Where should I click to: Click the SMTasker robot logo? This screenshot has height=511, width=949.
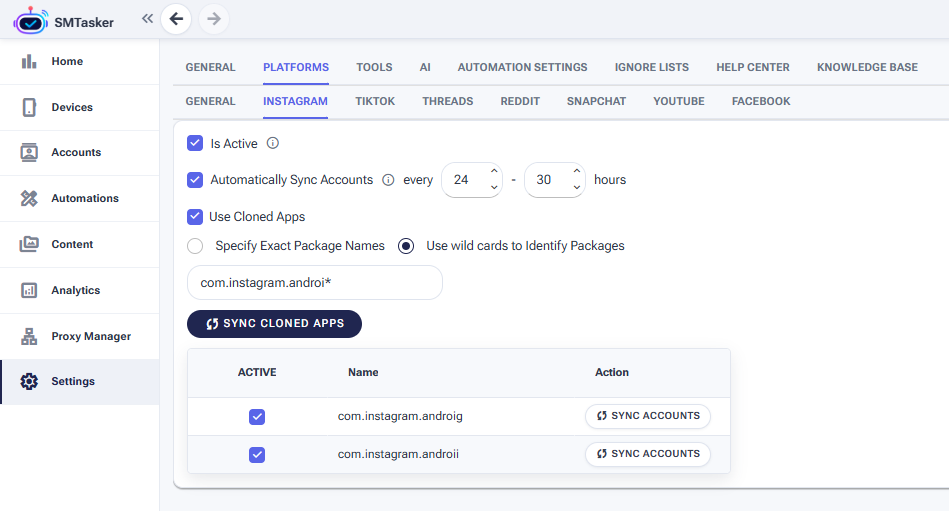click(x=31, y=21)
